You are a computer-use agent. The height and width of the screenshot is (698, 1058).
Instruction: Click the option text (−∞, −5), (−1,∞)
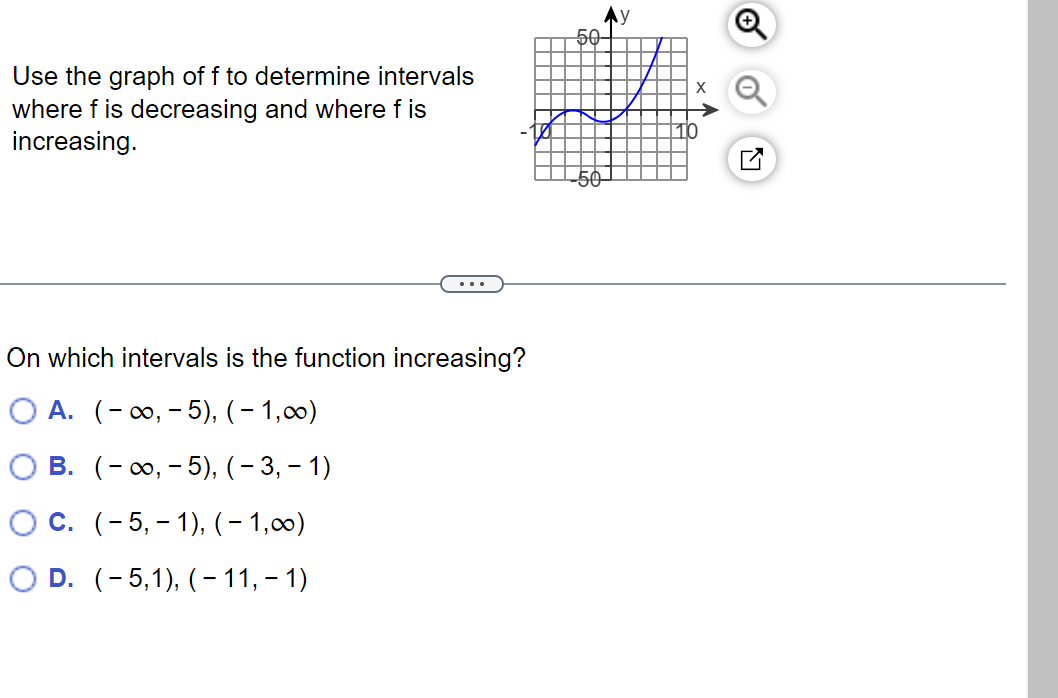coord(205,411)
